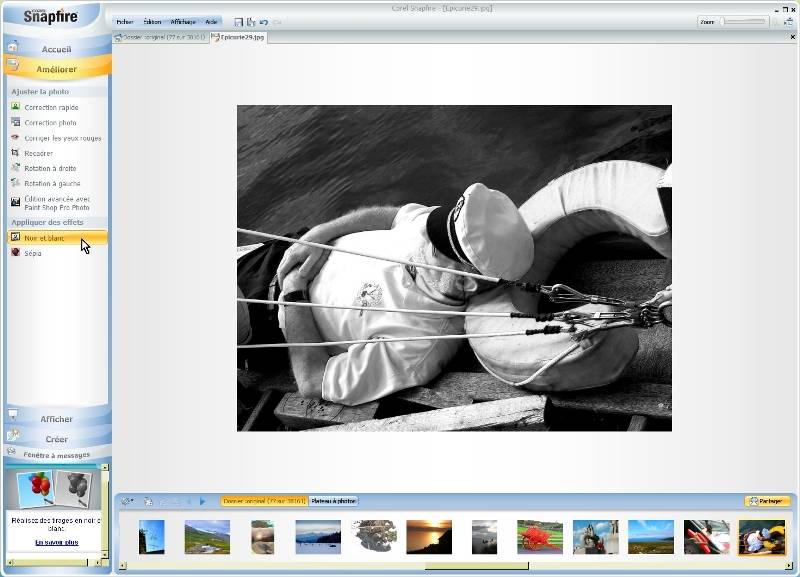Click the undo arrow in toolbar
Viewport: 800px width, 577px height.
tap(263, 21)
